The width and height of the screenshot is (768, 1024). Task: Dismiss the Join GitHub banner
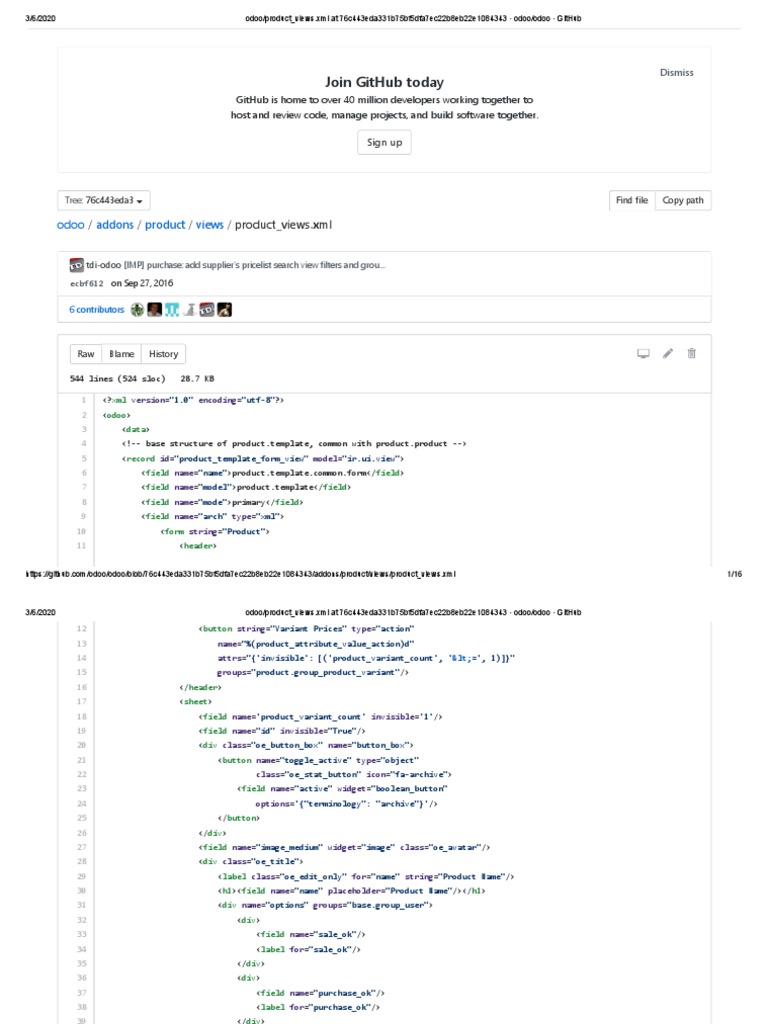[x=676, y=73]
